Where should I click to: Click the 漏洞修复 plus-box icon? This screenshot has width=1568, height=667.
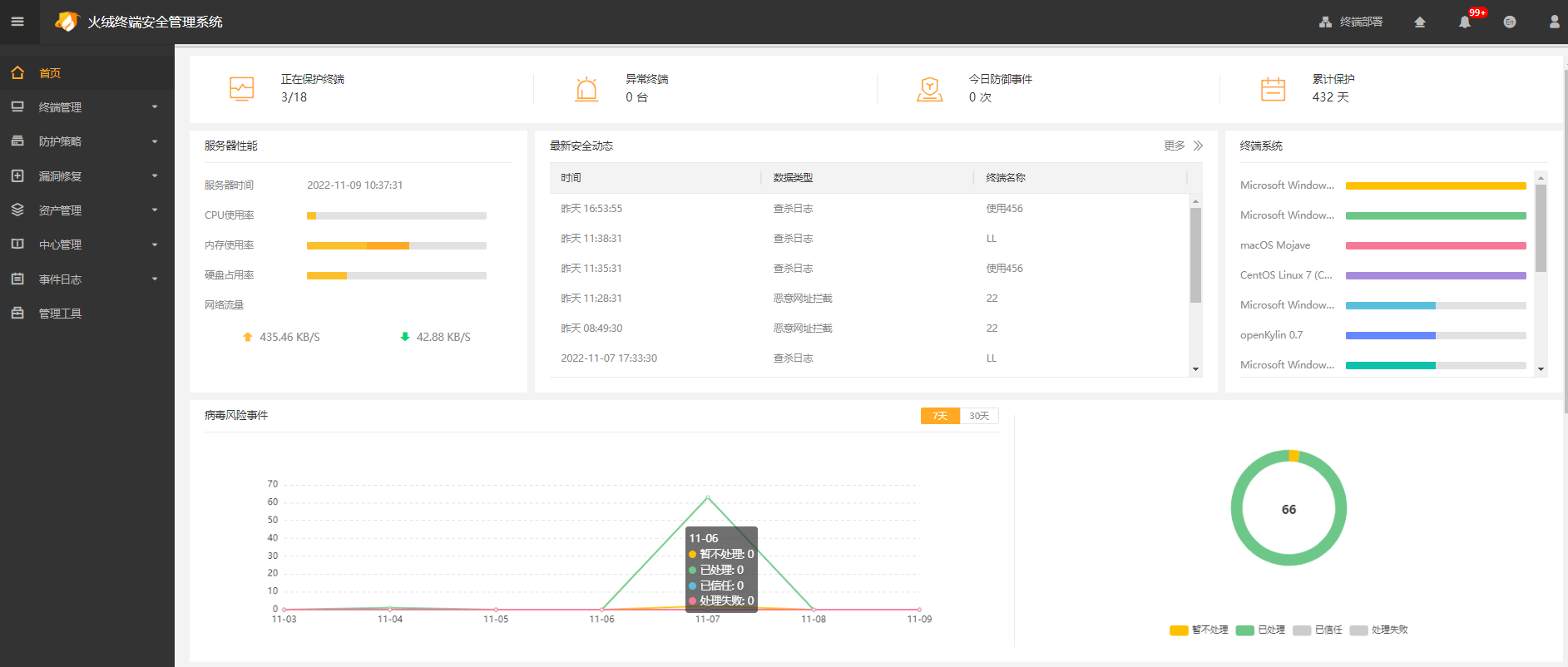point(17,175)
